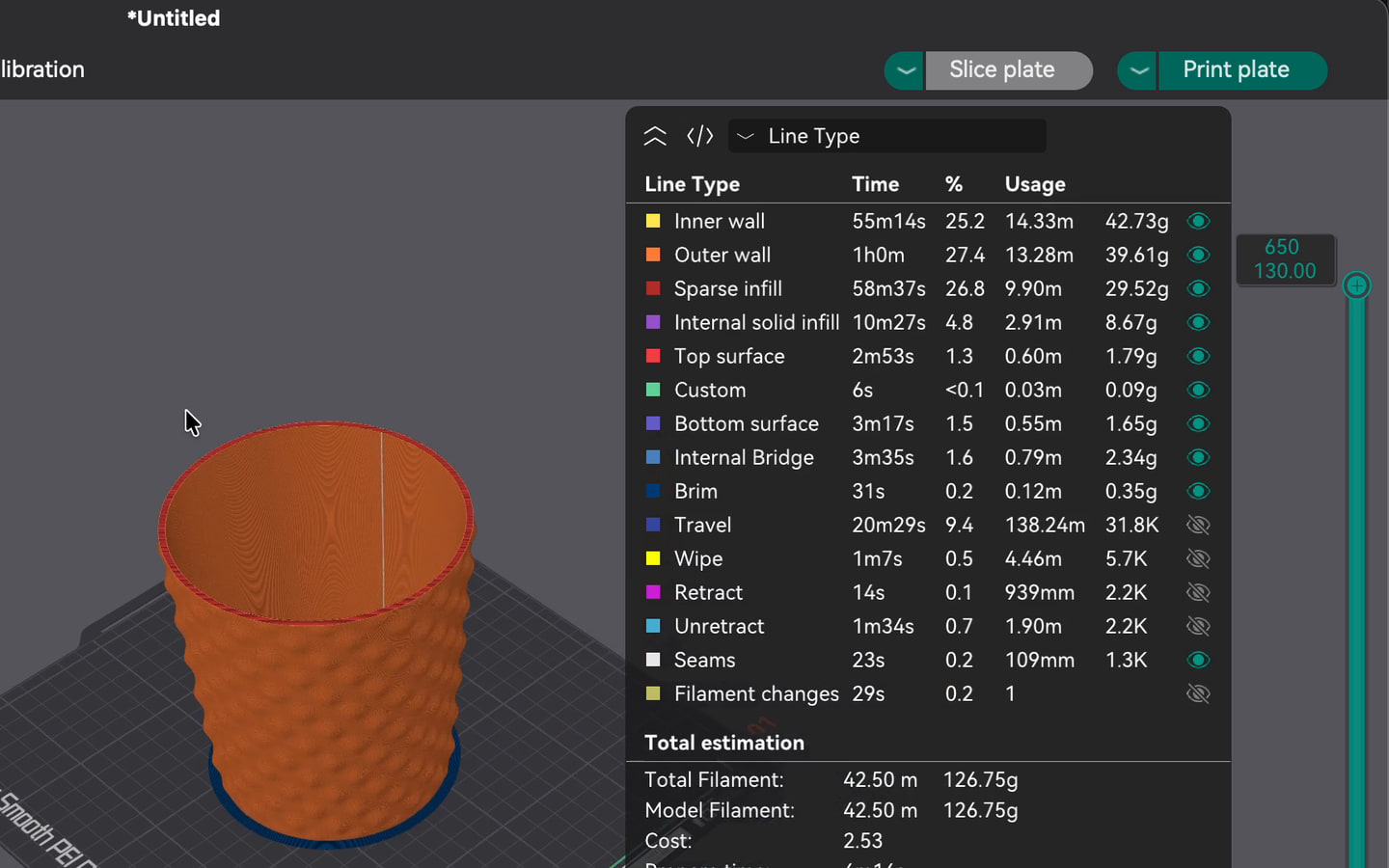Hide Outer wall lines with eye icon

click(x=1198, y=255)
